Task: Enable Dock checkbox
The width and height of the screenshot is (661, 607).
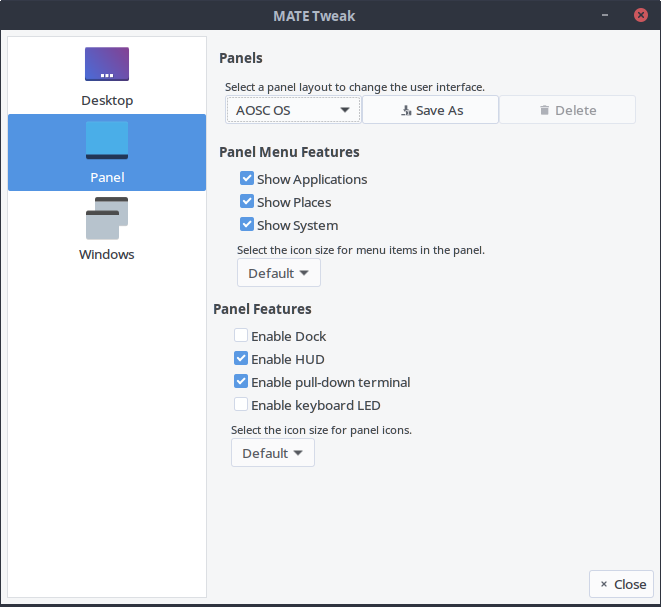Action: click(241, 336)
